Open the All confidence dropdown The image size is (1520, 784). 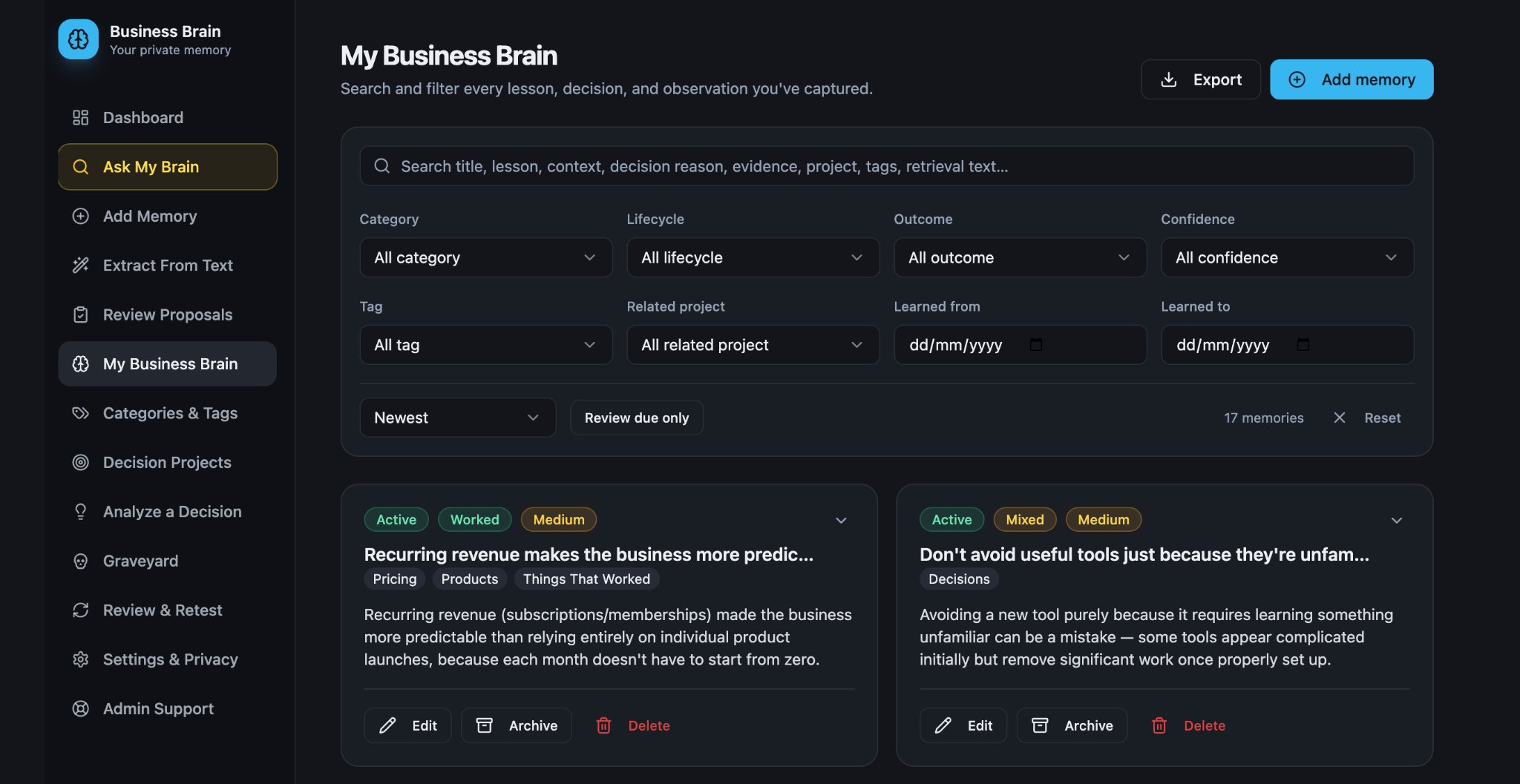coord(1288,257)
